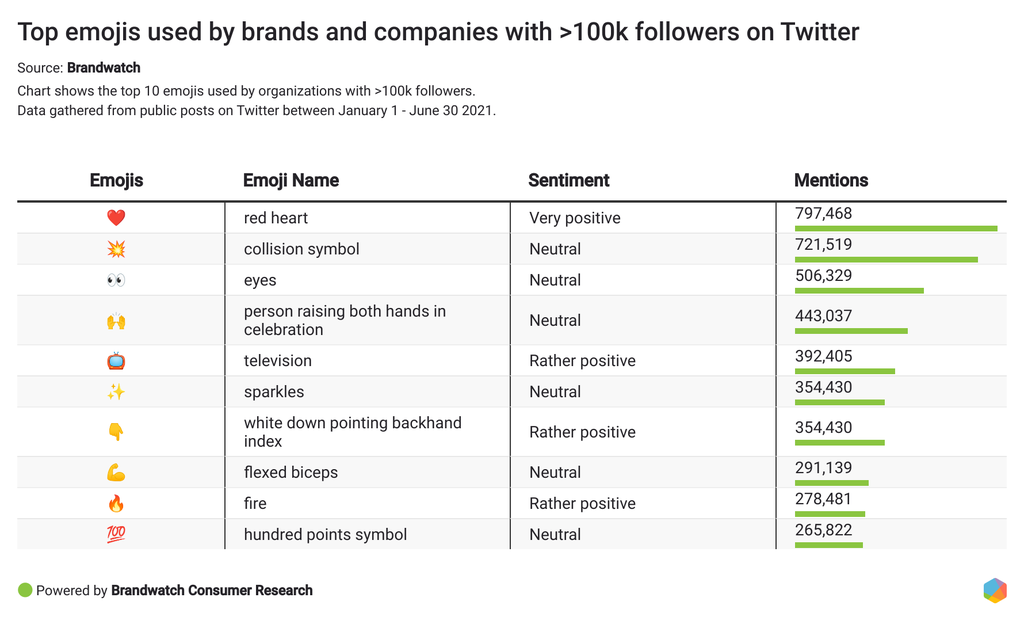Click the flexed biceps emoji

coord(116,473)
